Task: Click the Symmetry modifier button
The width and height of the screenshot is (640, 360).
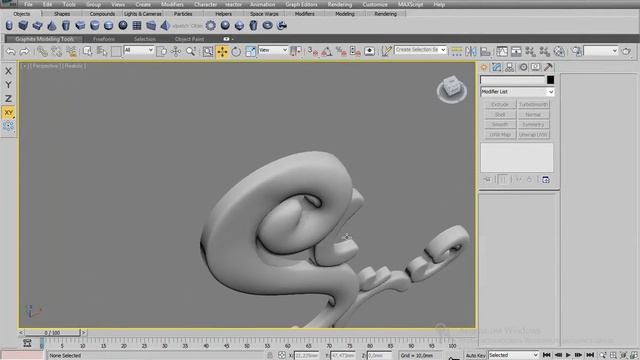Action: pyautogui.click(x=533, y=124)
